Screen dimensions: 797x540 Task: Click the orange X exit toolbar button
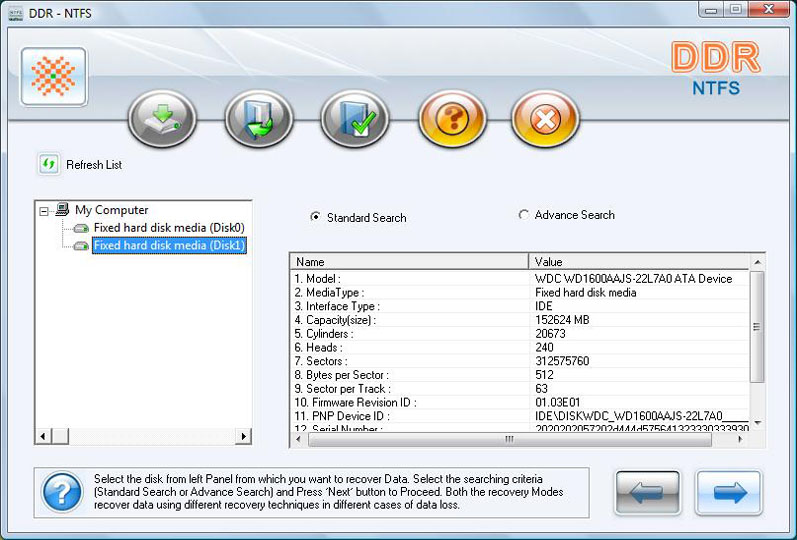click(545, 119)
